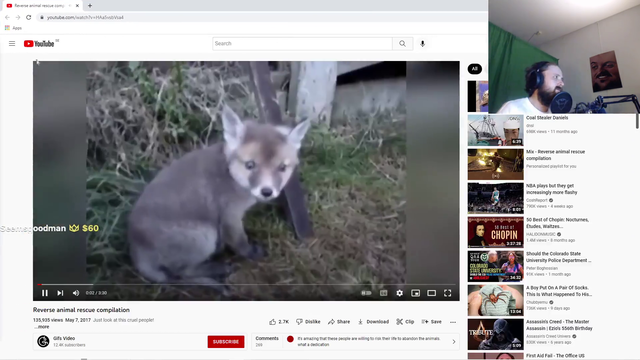Open the Gifs Video channel name link
640x360 pixels.
coord(64,338)
